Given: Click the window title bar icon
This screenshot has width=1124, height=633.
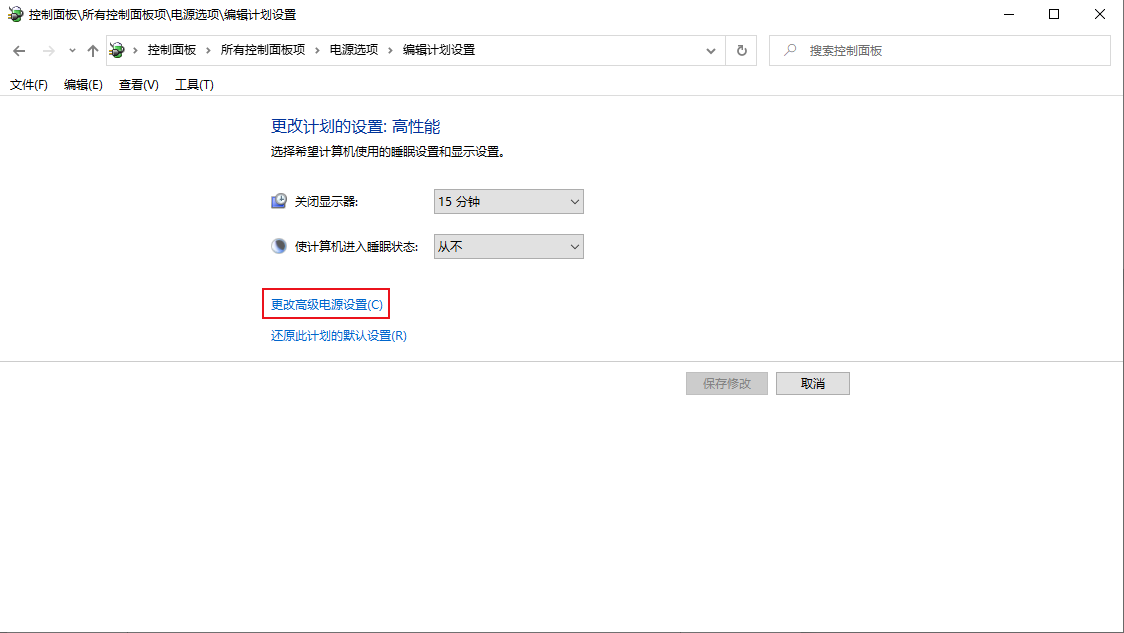Looking at the screenshot, I should point(15,14).
